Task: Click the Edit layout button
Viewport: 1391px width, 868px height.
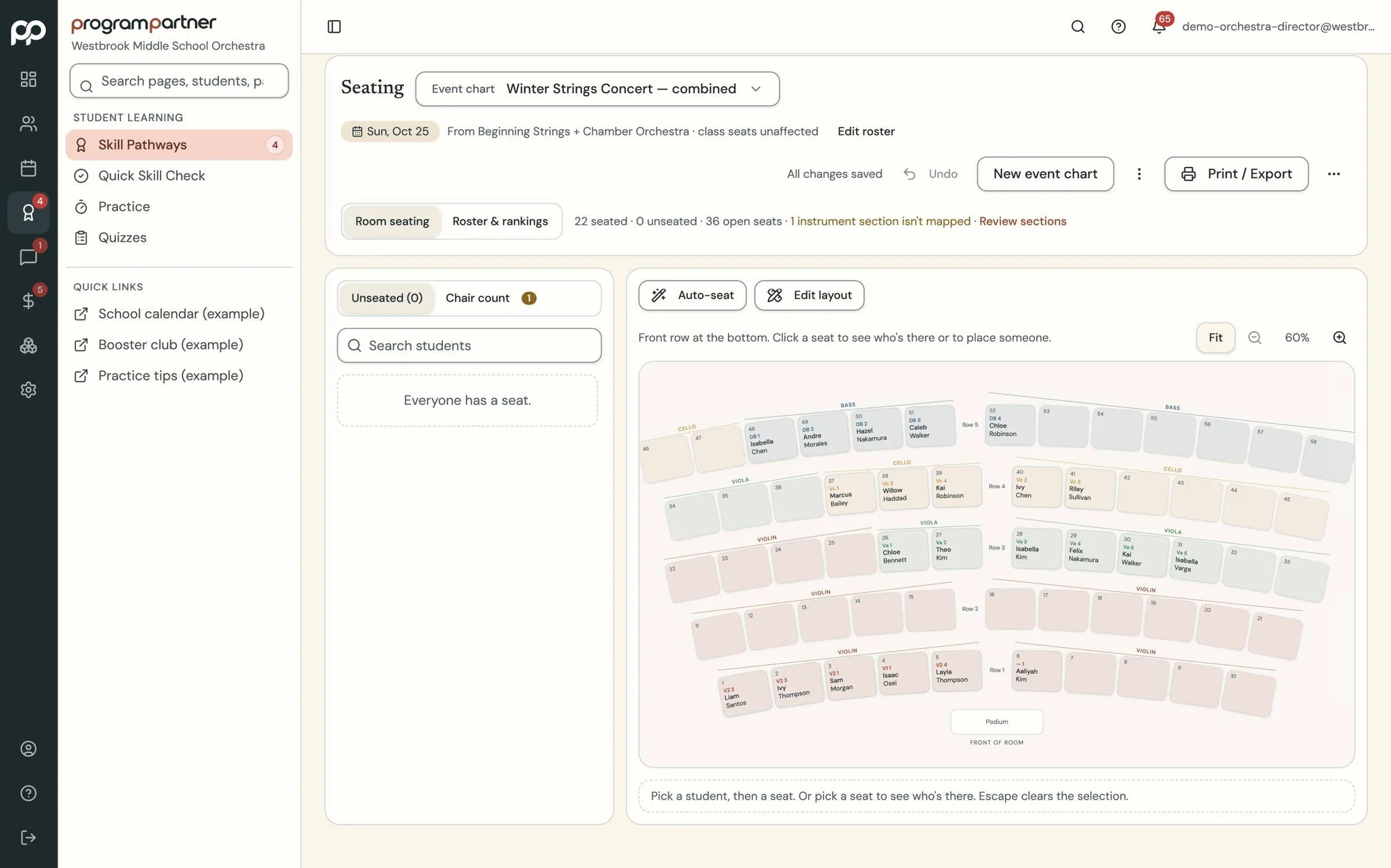Action: (810, 296)
